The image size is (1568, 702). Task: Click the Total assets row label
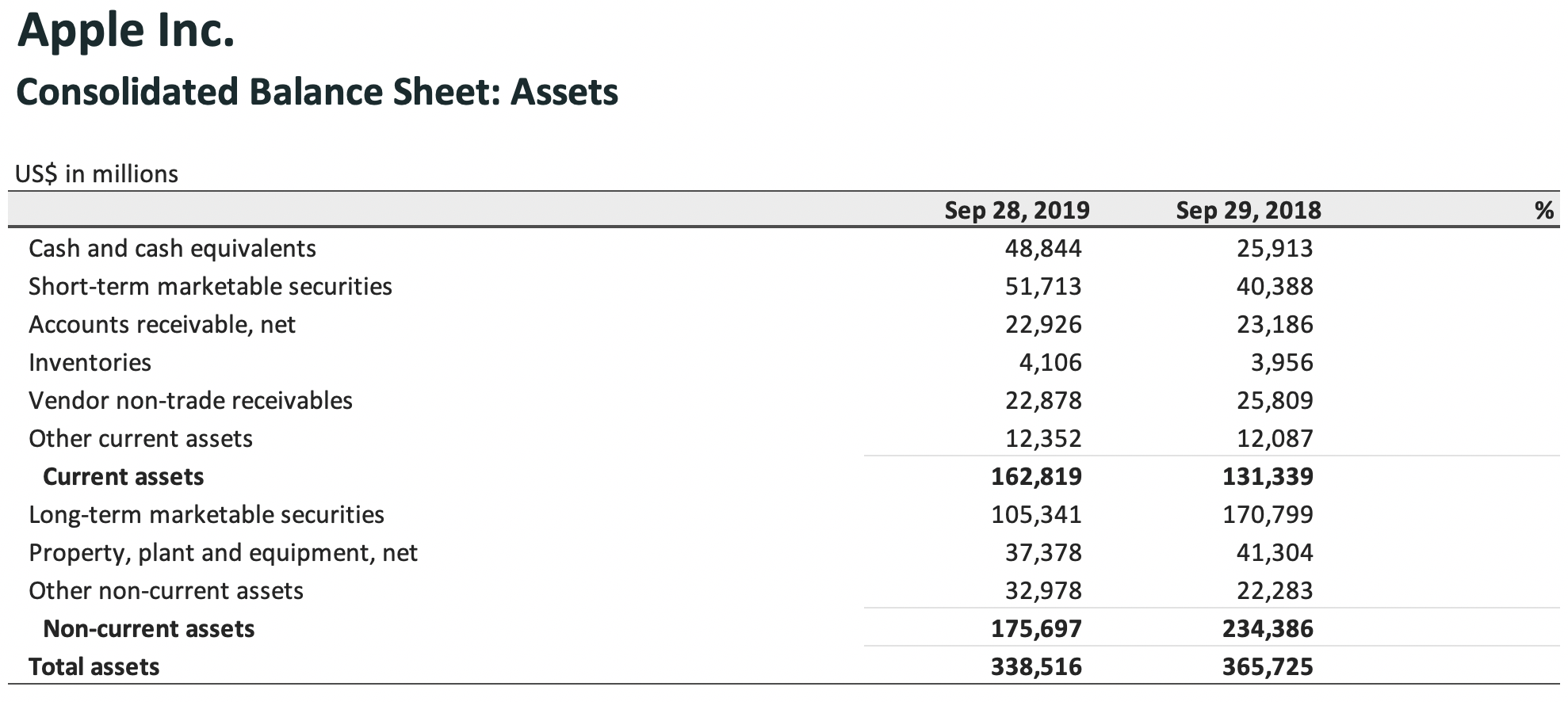point(94,667)
